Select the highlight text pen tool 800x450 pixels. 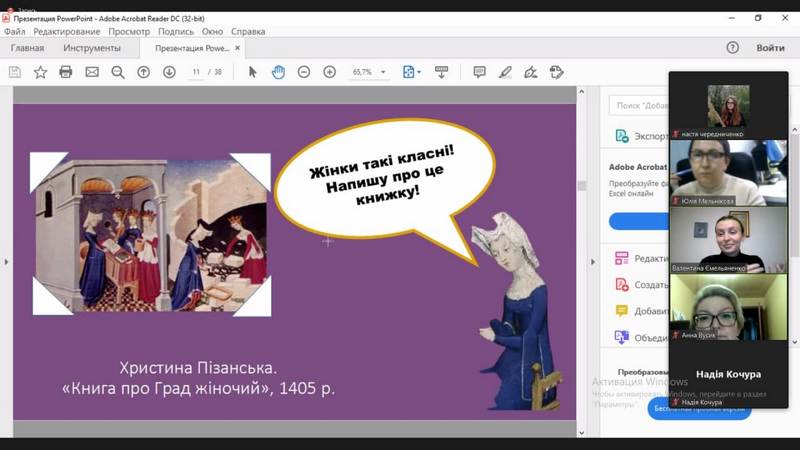click(x=505, y=72)
